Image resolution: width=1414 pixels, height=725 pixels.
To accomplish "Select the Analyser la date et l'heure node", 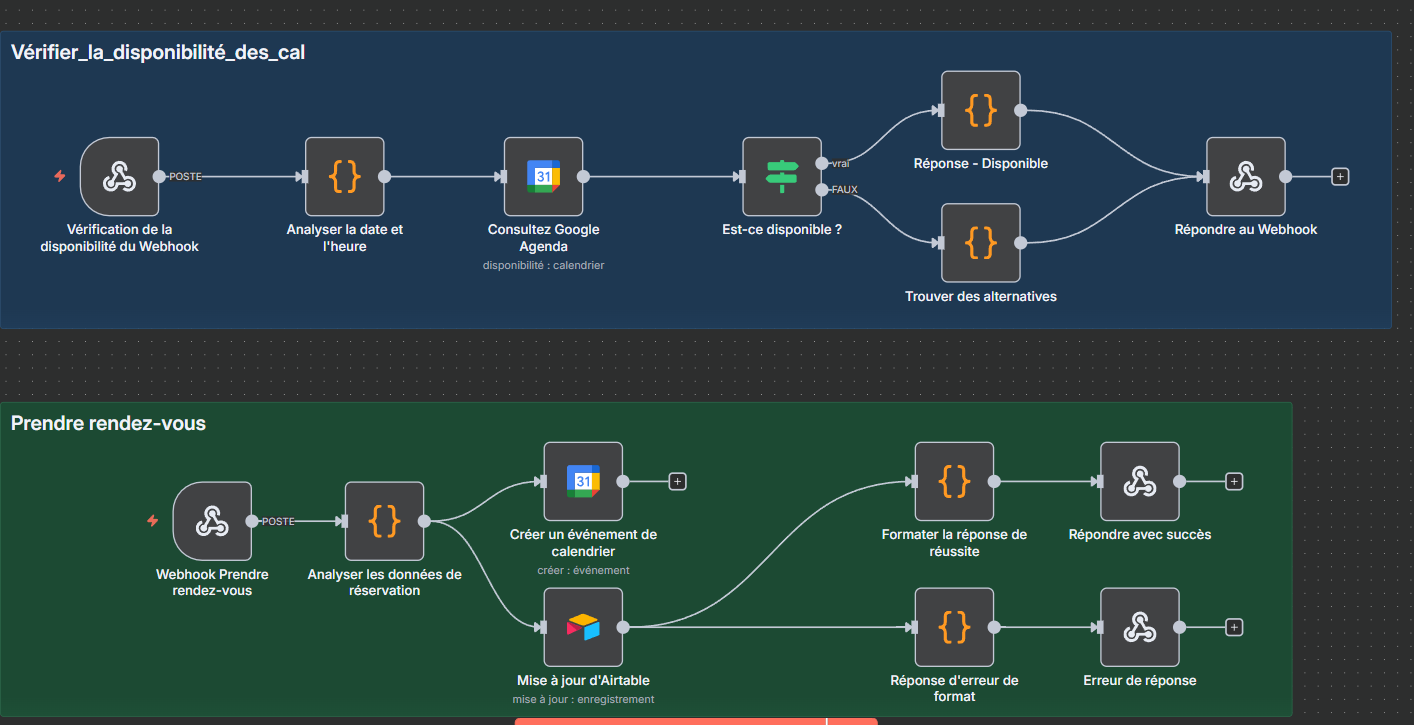I will [x=344, y=177].
